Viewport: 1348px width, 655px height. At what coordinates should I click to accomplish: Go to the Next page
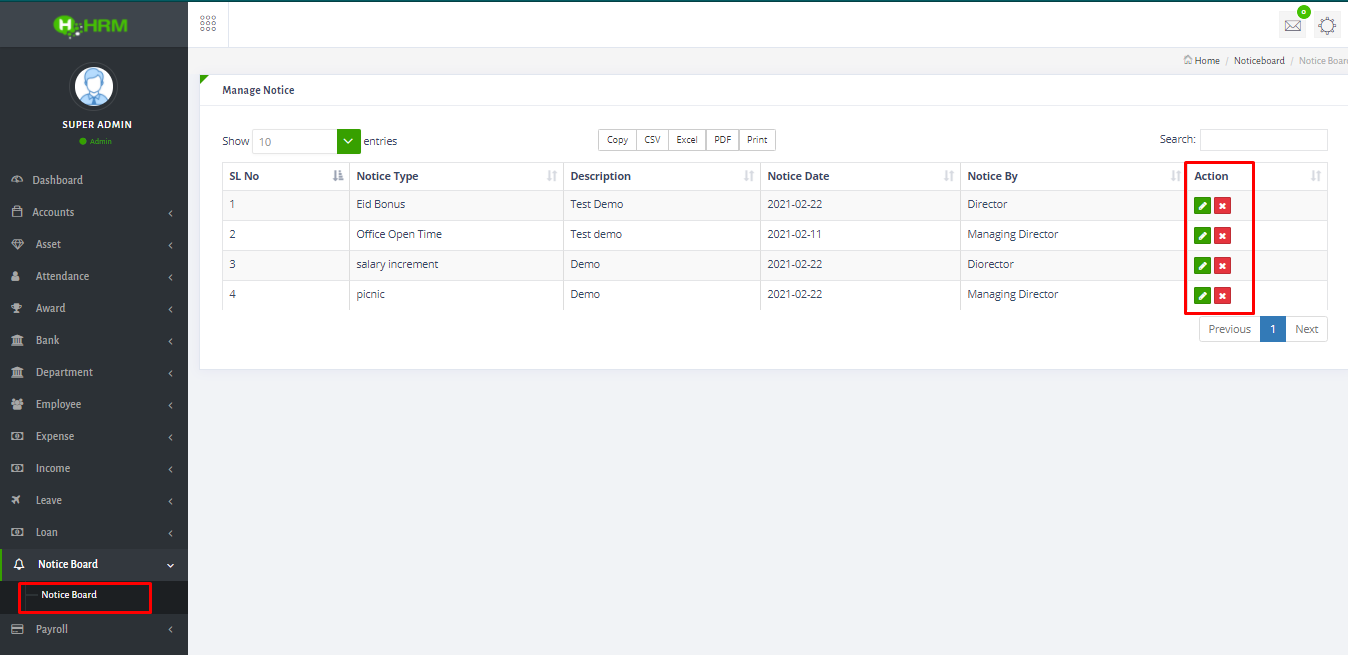pos(1306,329)
